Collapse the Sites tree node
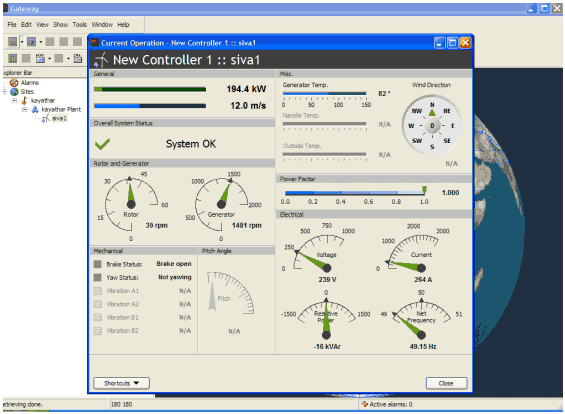Viewport: 565px width, 414px height. (5, 92)
